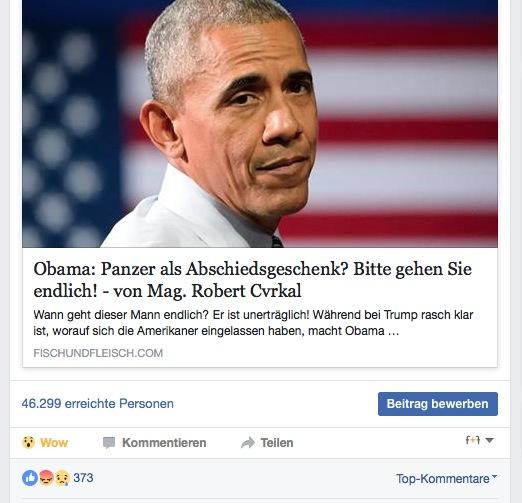The image size is (522, 503).
Task: Click the post-as page identity icon
Action: (473, 440)
